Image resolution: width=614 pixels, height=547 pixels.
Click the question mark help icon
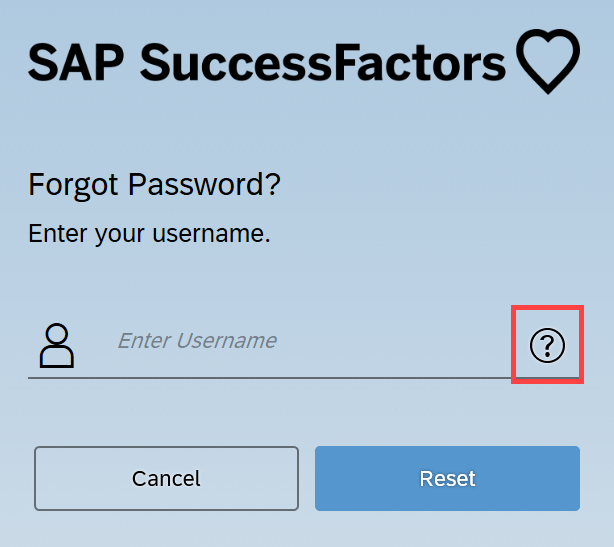547,345
